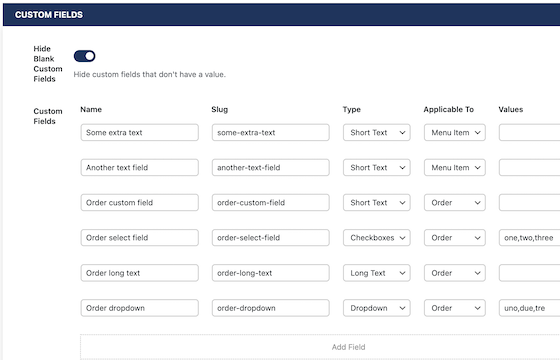Open Applicable To dropdown for 'Another text field'
560x360 pixels.
455,168
